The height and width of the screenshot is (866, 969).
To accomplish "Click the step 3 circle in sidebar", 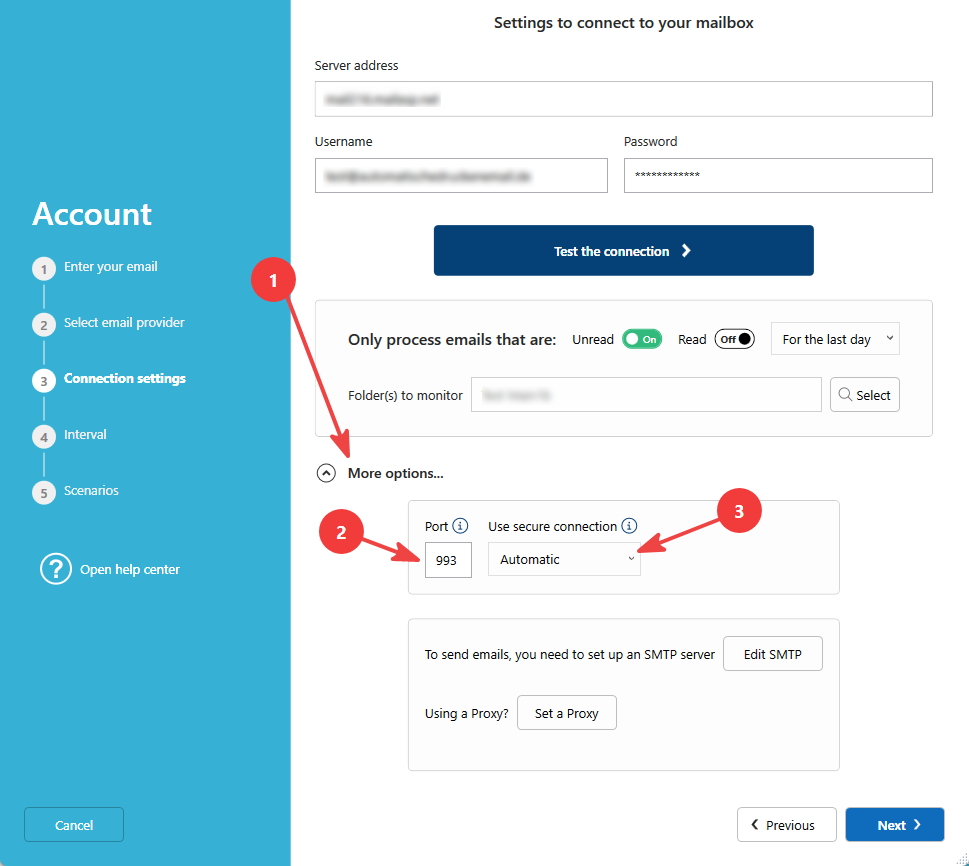I will point(44,381).
